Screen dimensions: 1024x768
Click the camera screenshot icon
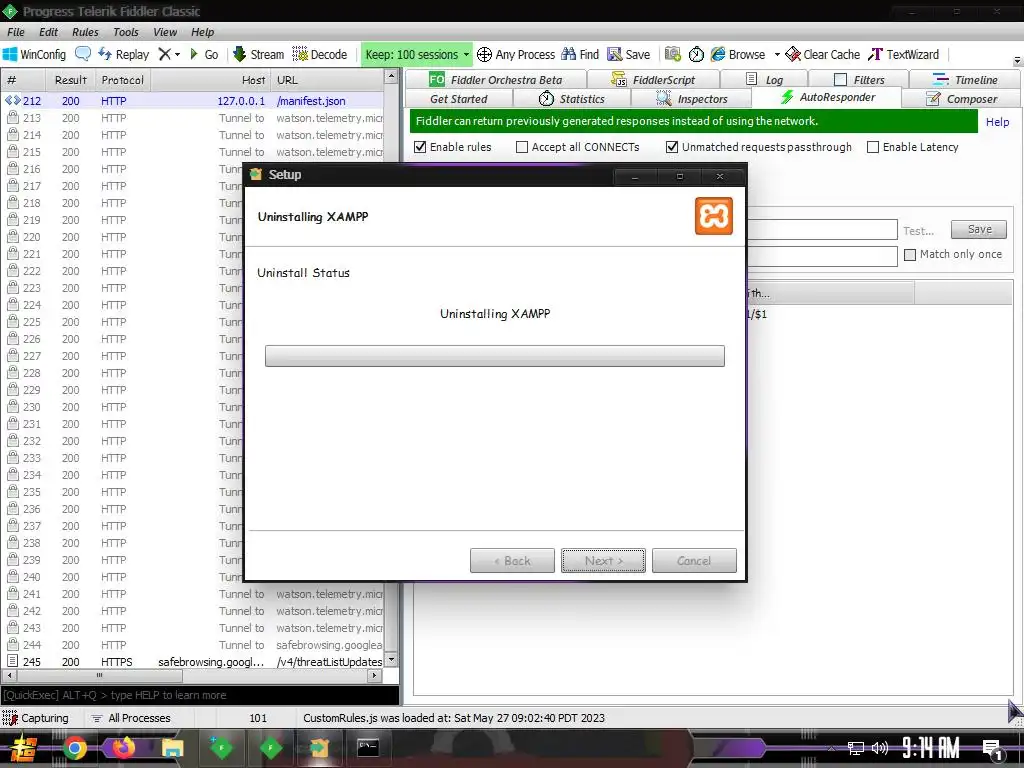[673, 54]
